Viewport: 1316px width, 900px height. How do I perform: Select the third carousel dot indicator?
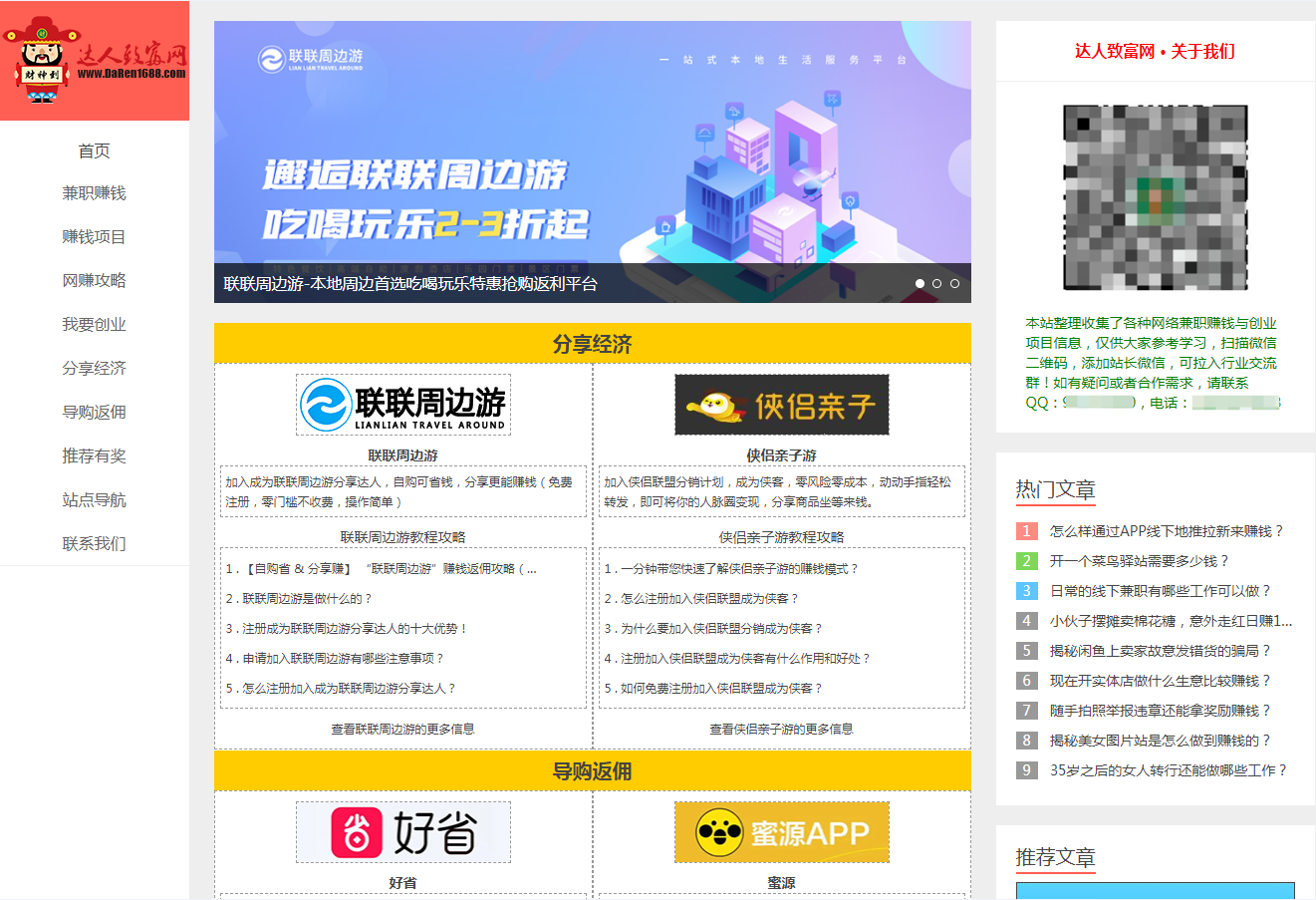tap(954, 284)
